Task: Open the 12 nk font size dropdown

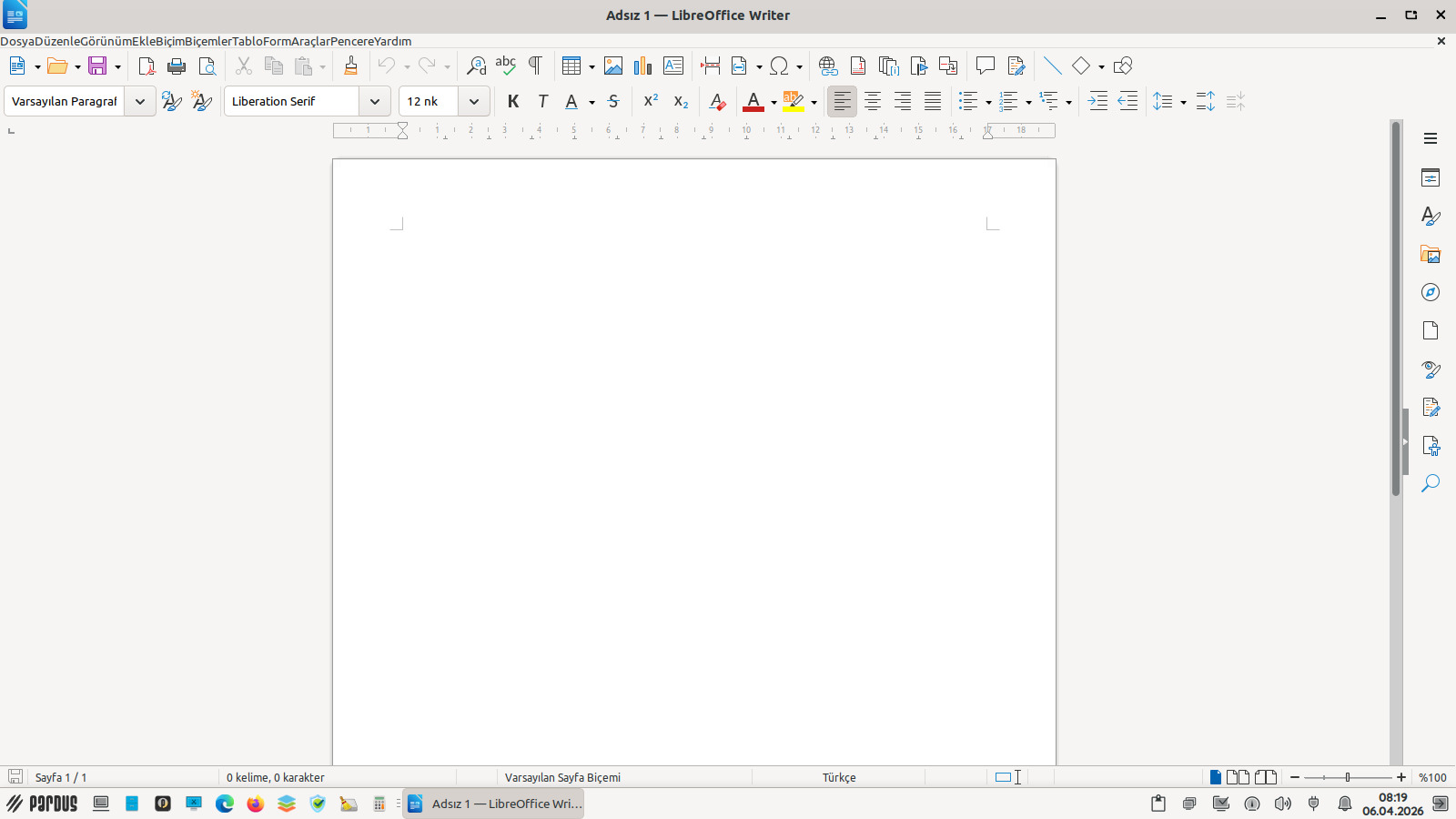Action: click(473, 101)
